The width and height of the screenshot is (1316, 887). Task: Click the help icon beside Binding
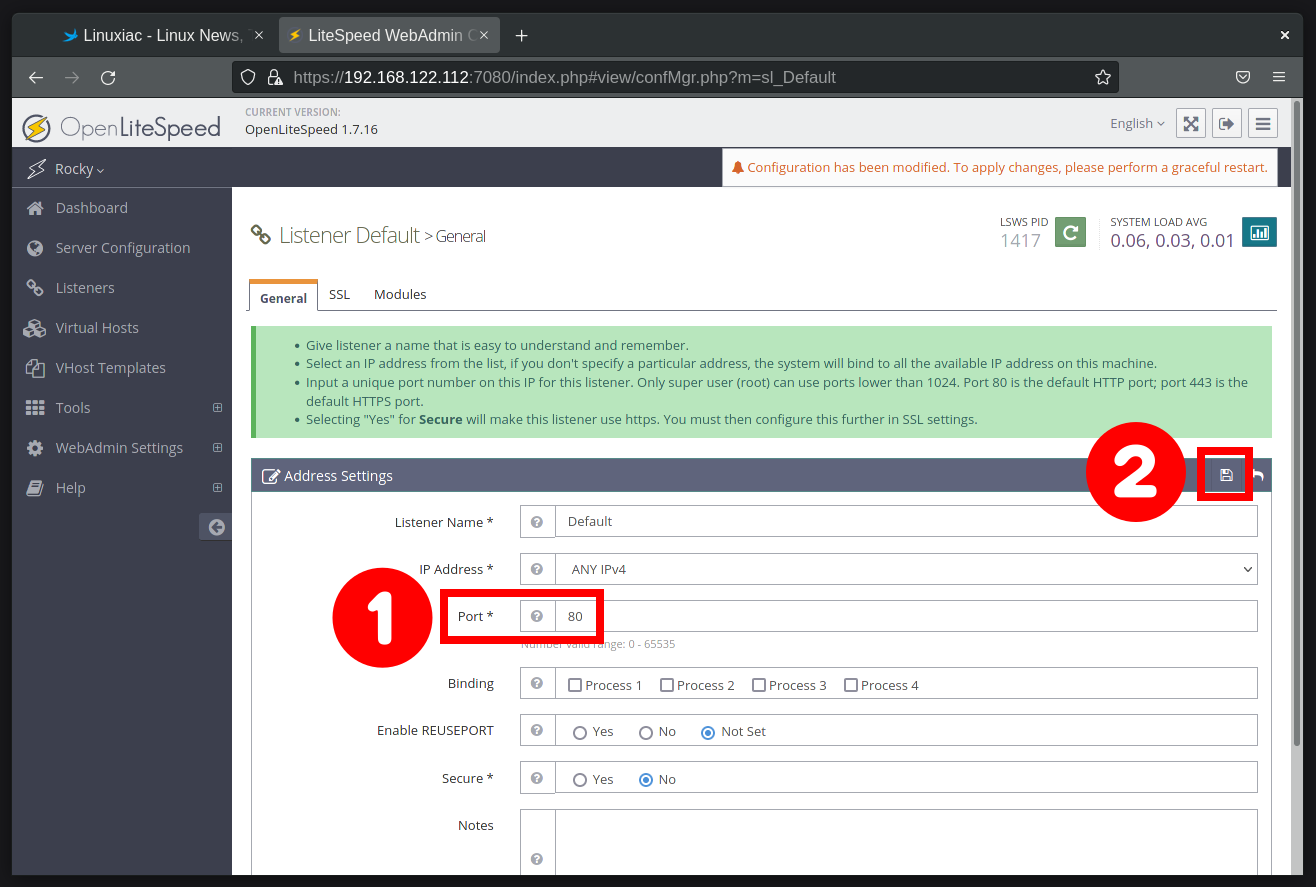(537, 683)
